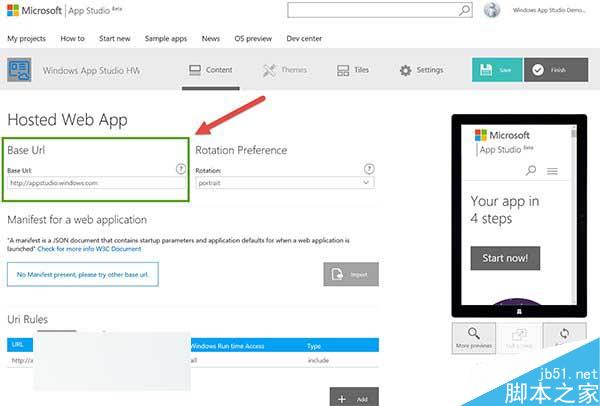Click the Uri Rules heading
The height and width of the screenshot is (406, 600).
(x=28, y=319)
